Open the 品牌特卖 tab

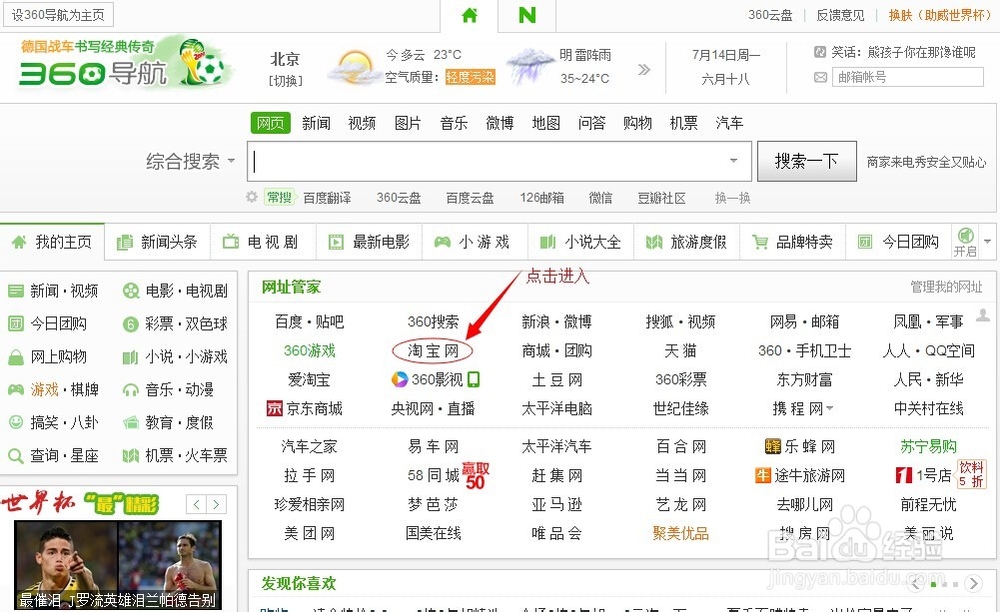click(x=793, y=242)
